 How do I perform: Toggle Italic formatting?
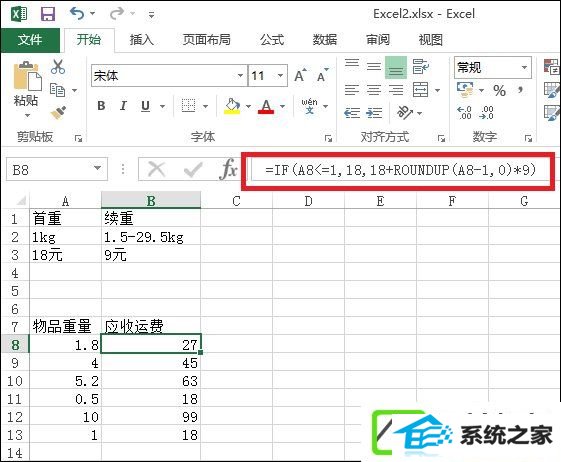tap(123, 106)
